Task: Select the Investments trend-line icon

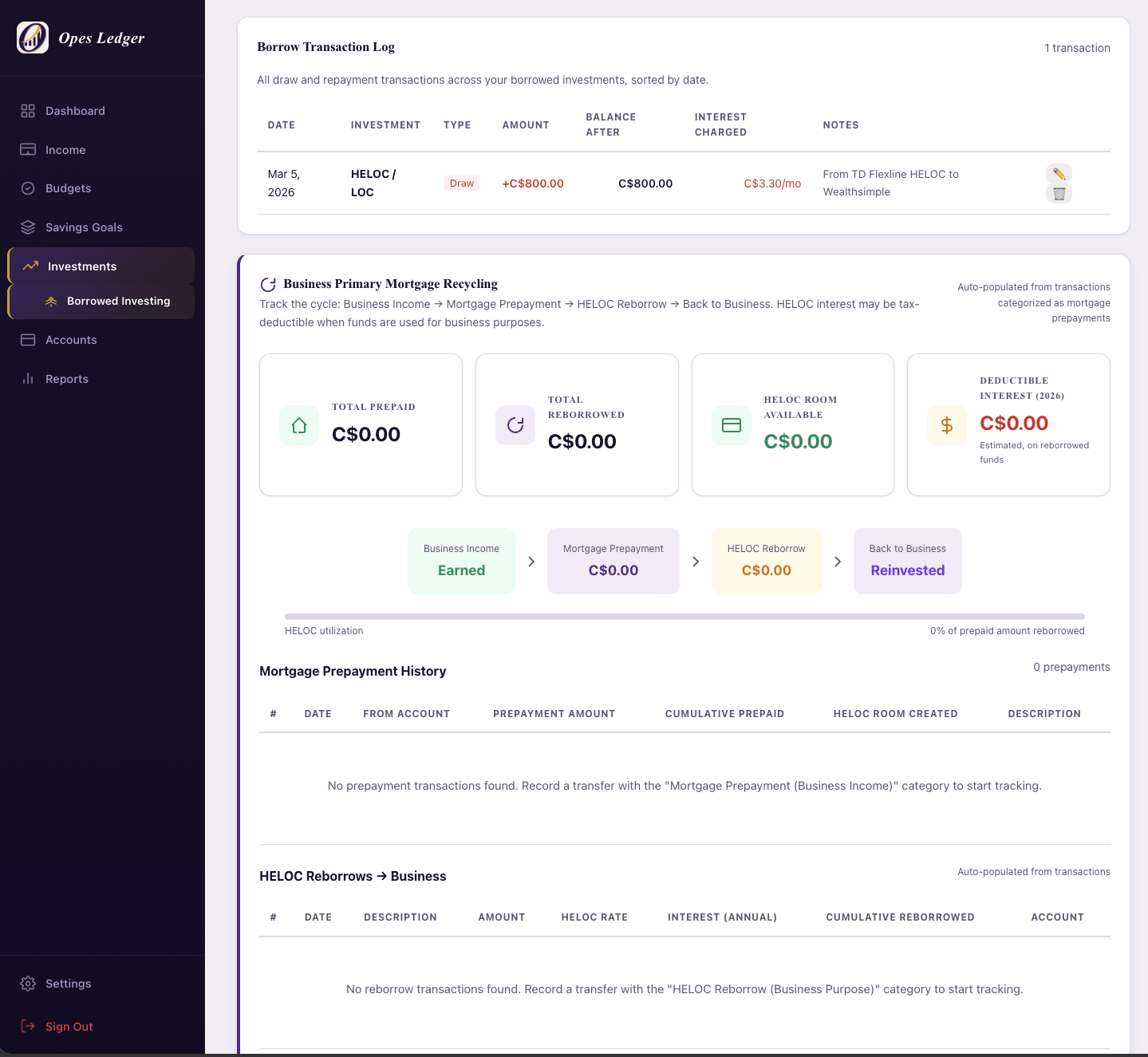Action: click(30, 266)
